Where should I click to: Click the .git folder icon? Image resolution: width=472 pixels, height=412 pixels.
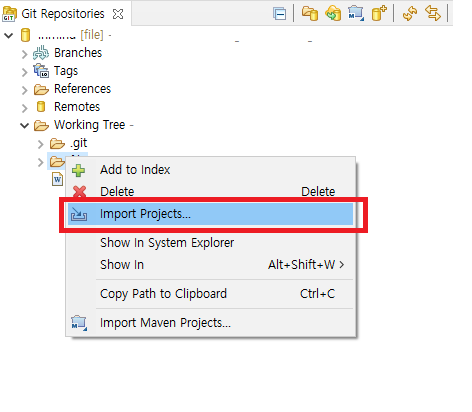[57, 144]
